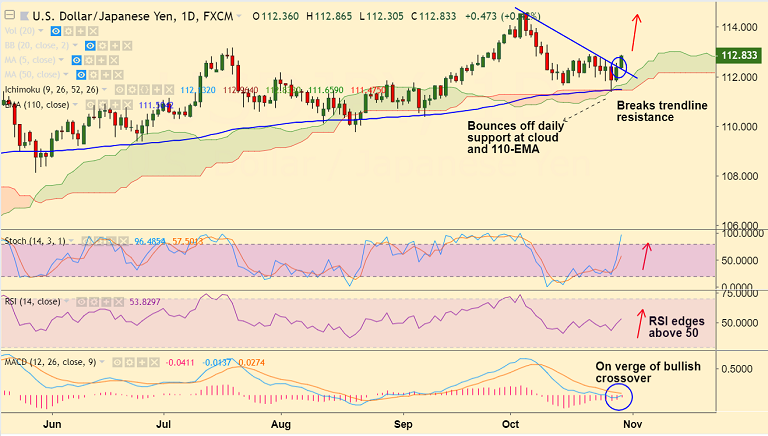Remove MACD indicator with its X

pyautogui.click(x=154, y=363)
